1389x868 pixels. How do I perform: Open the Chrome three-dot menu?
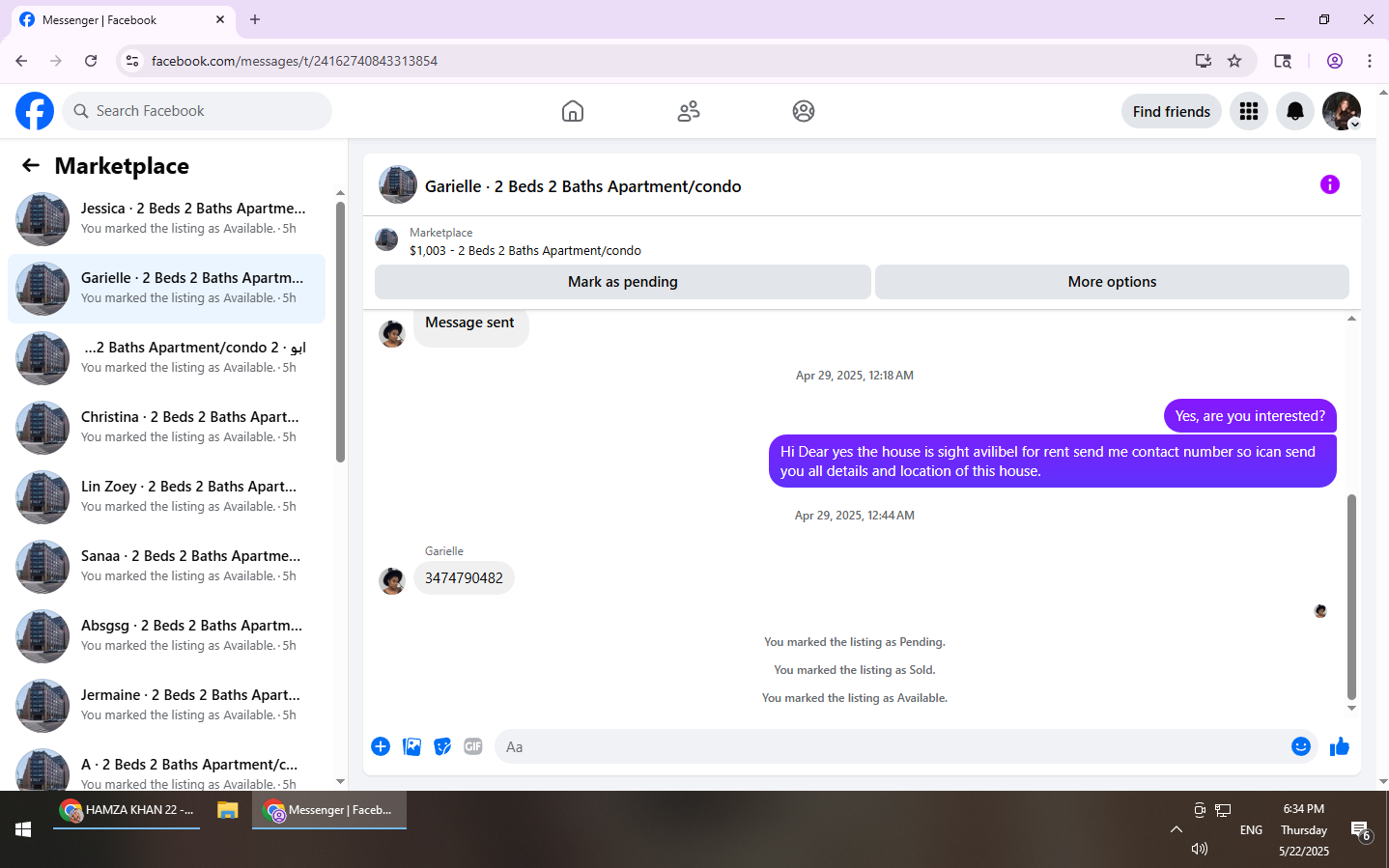point(1370,61)
